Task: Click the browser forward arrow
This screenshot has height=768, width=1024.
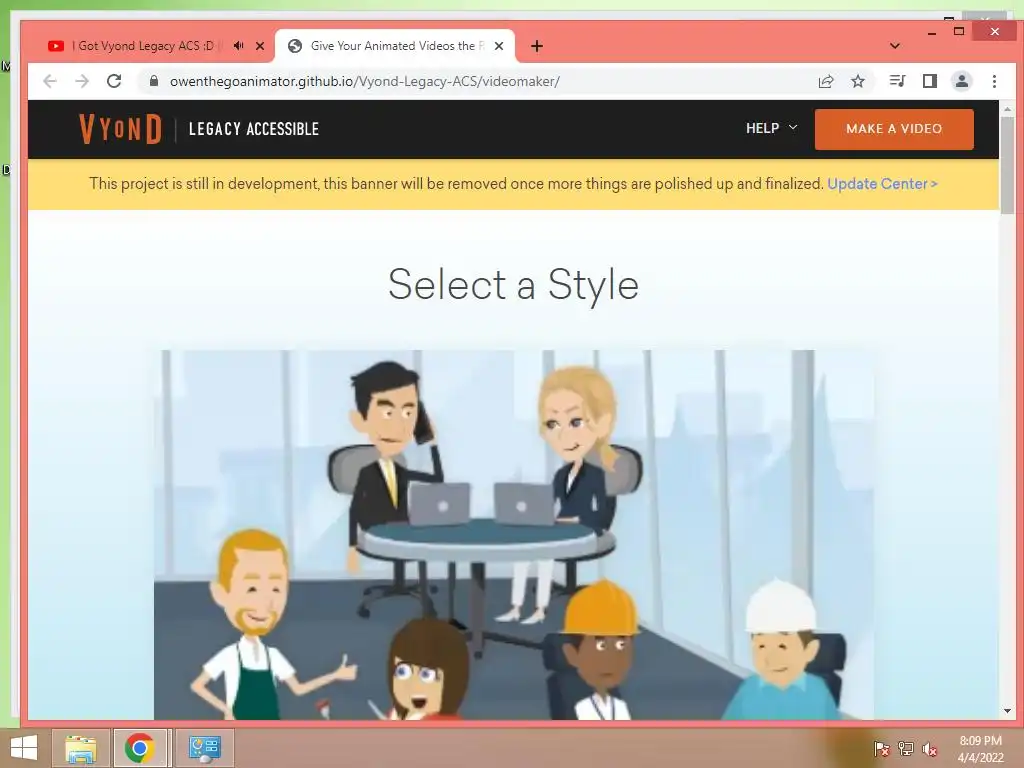Action: 82,81
